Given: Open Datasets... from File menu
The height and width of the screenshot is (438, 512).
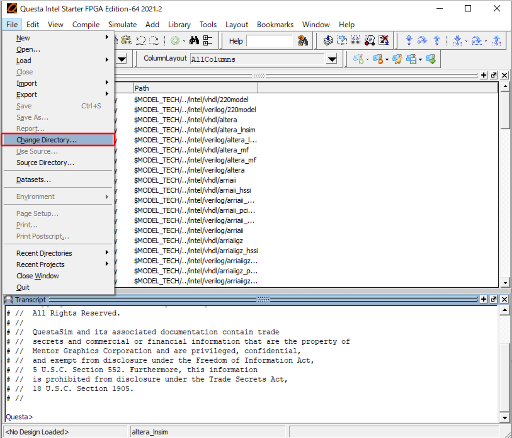Looking at the screenshot, I should coord(58,179).
